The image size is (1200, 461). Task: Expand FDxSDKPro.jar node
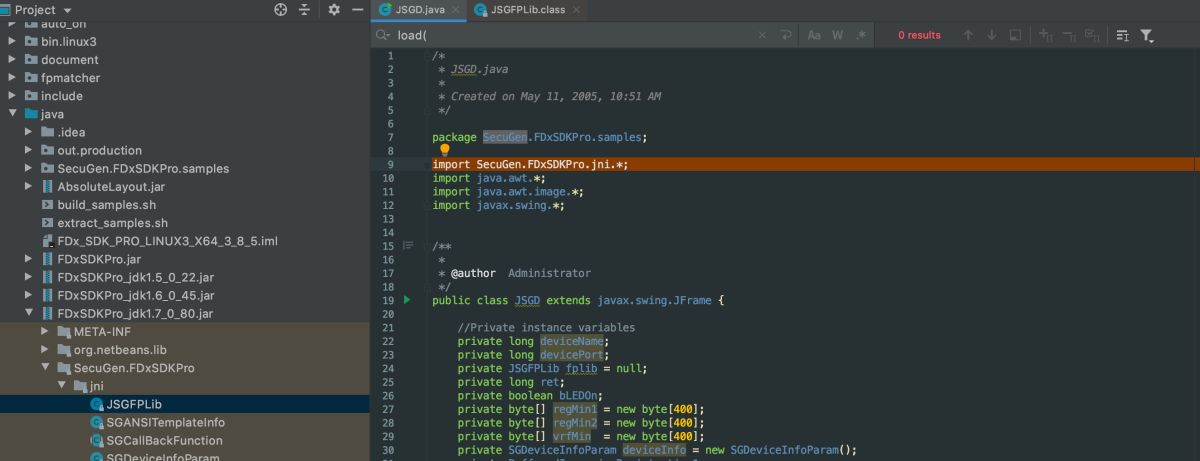pyautogui.click(x=28, y=259)
